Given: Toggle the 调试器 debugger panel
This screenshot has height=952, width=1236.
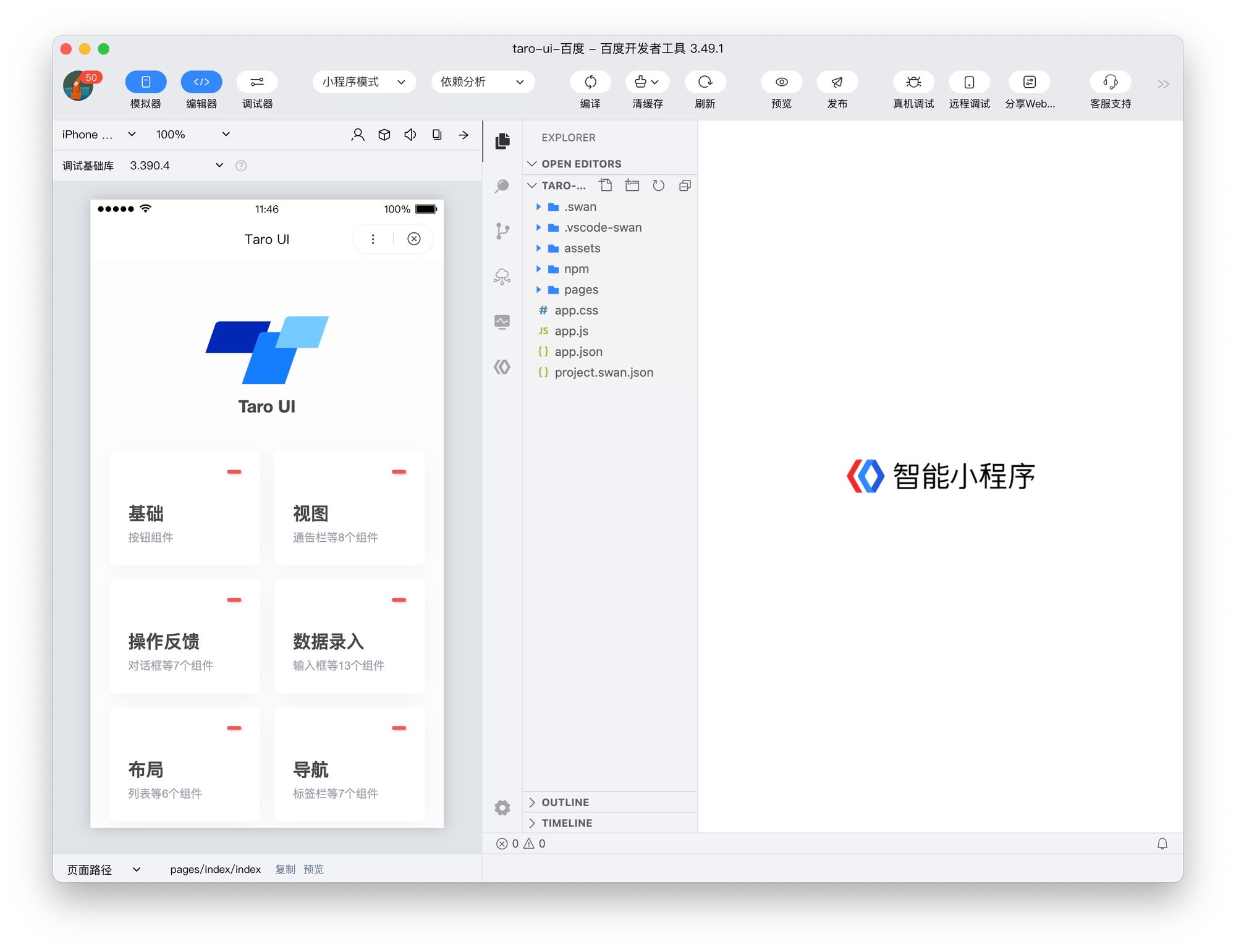Looking at the screenshot, I should coord(257,82).
